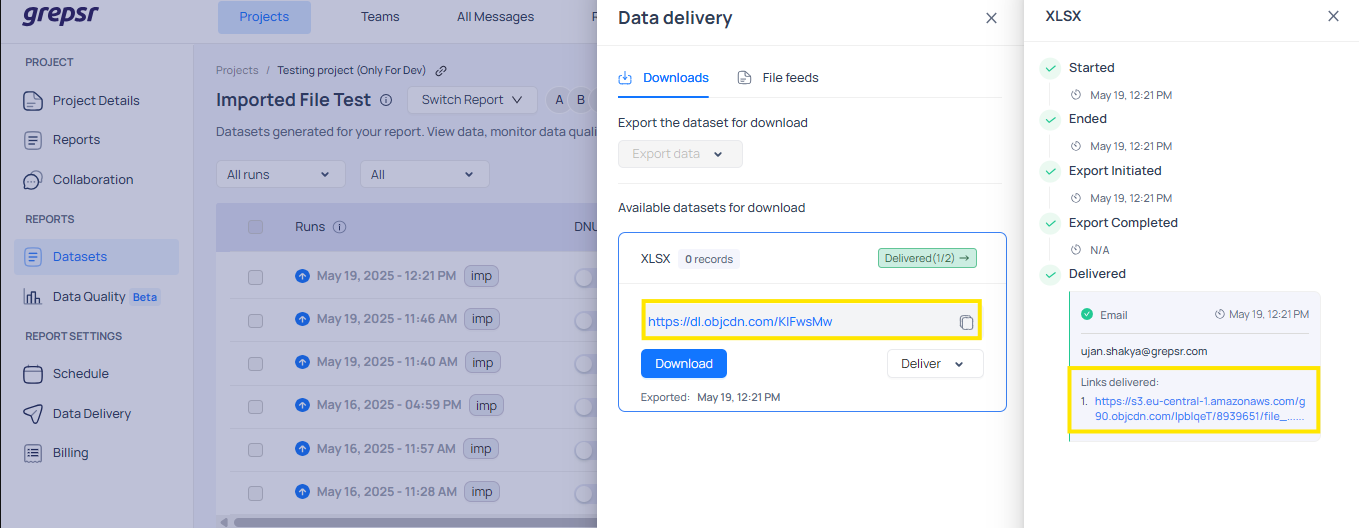Switch to the File feeds tab
1359x528 pixels.
click(778, 78)
